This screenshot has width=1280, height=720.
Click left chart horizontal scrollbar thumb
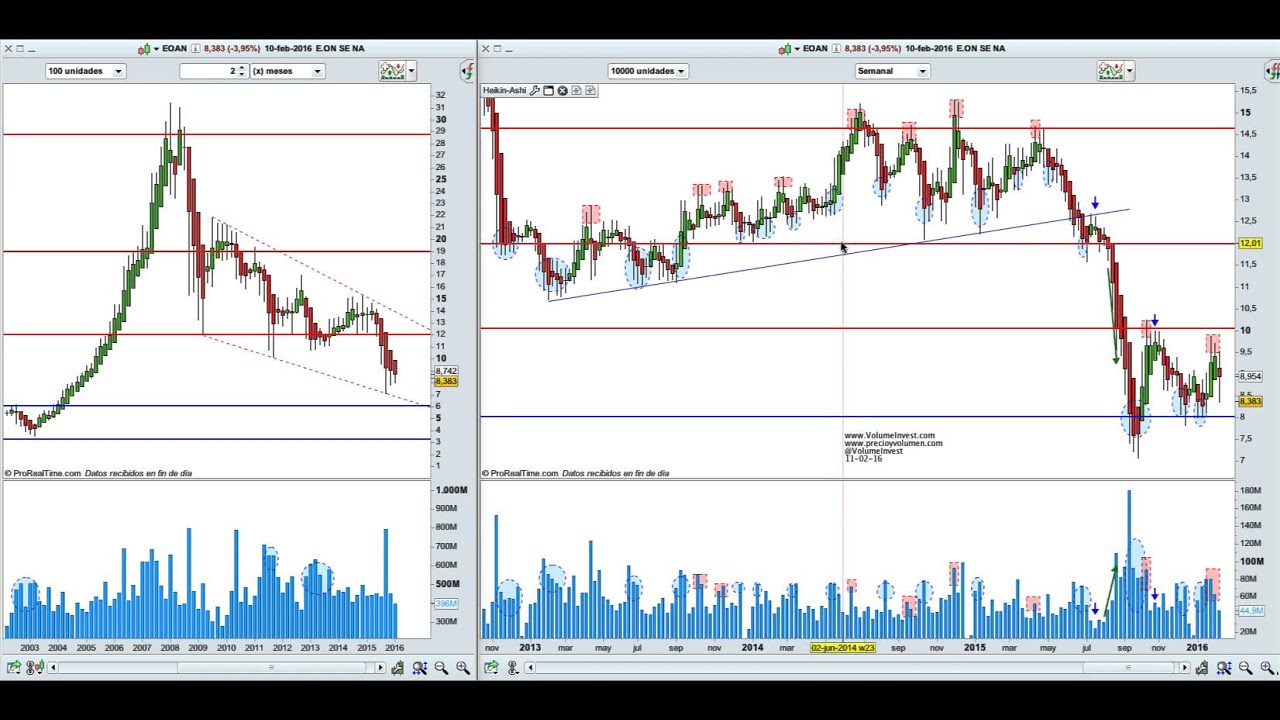[x=270, y=668]
